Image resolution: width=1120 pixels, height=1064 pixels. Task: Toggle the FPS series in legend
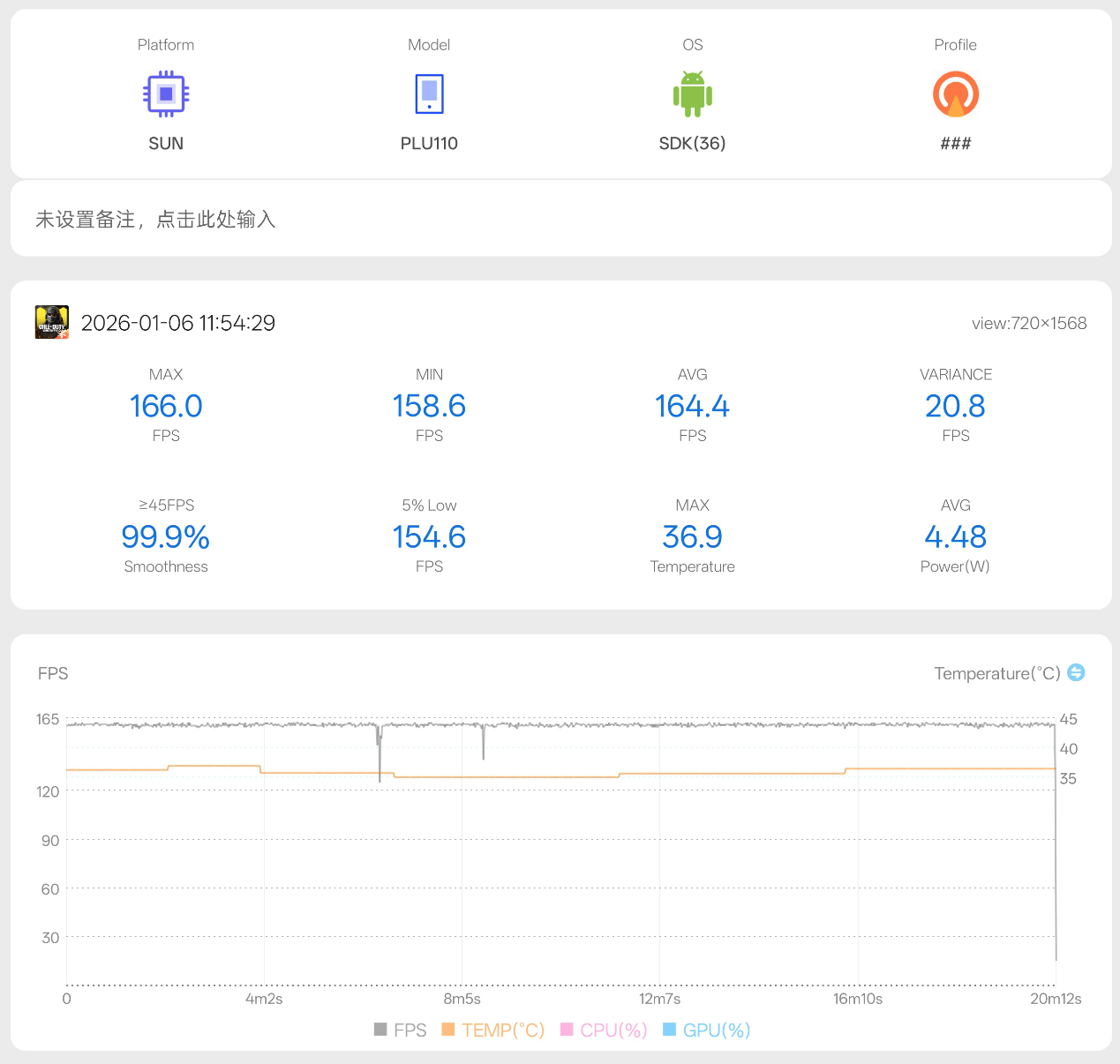point(400,1030)
